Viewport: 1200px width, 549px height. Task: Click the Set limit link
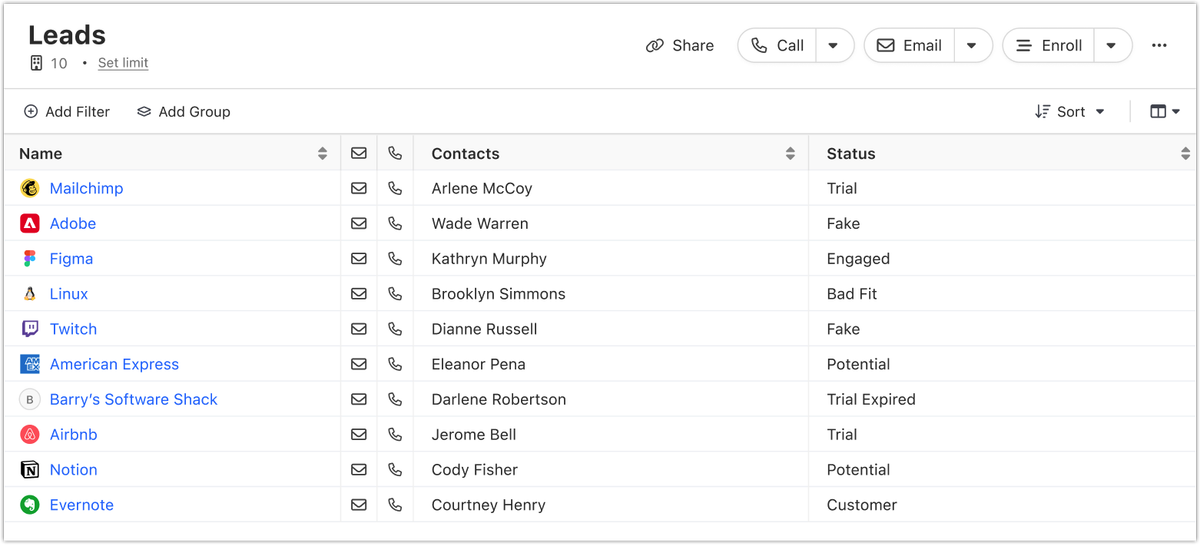click(x=123, y=63)
